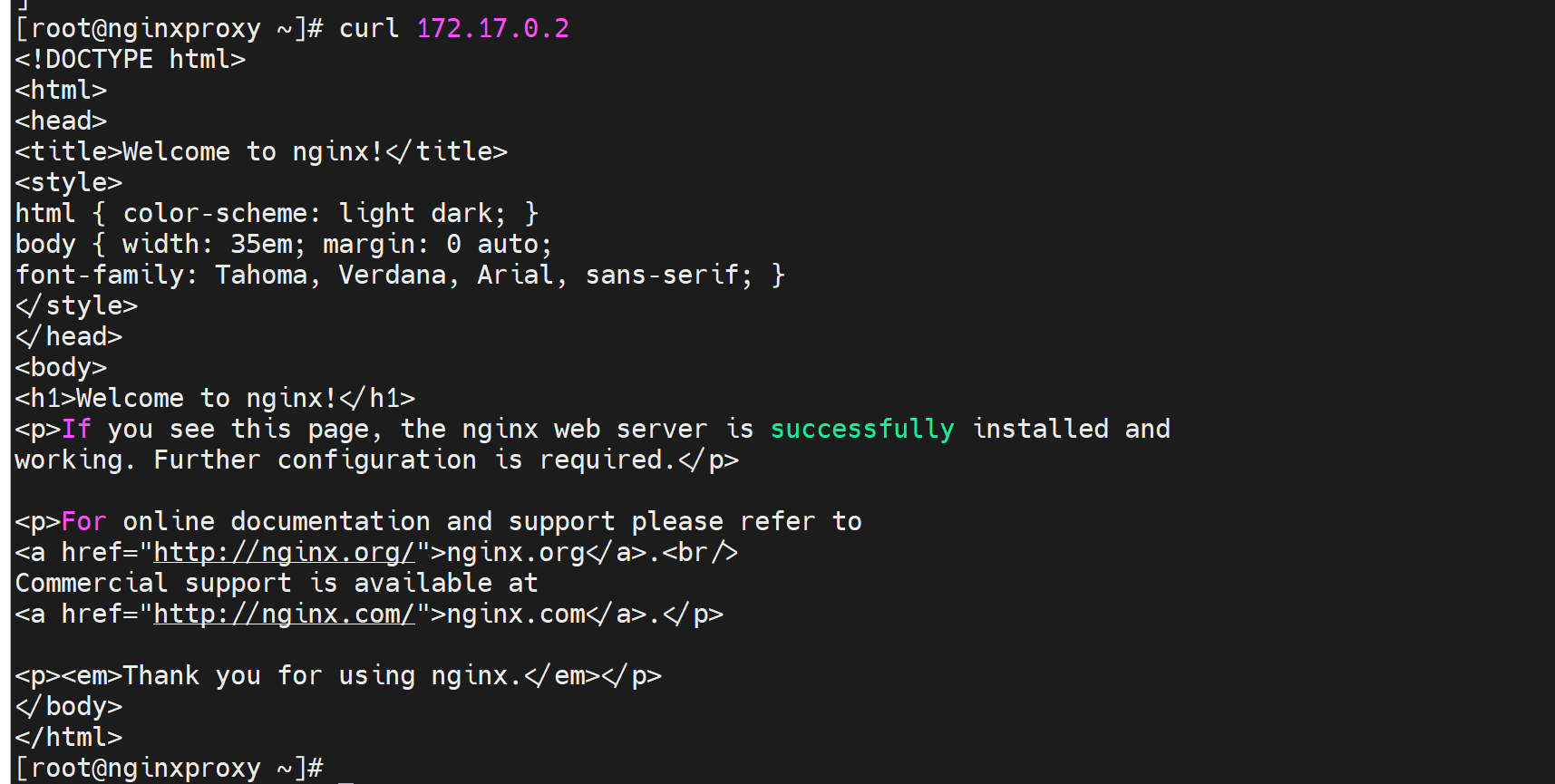This screenshot has height=784, width=1555.
Task: Click the closing </html> tag line
Action: [x=69, y=737]
